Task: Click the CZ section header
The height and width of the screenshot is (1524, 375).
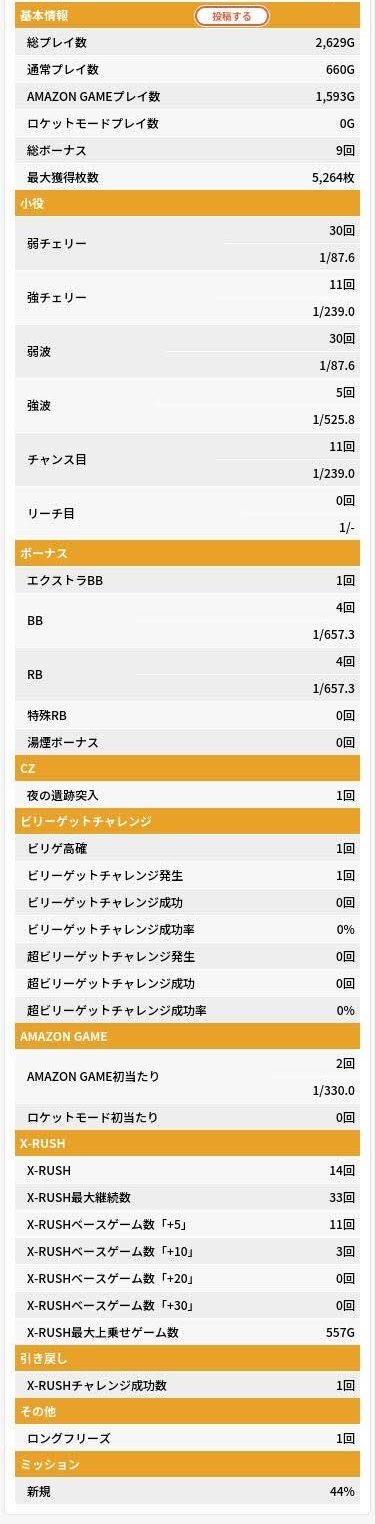Action: click(187, 768)
